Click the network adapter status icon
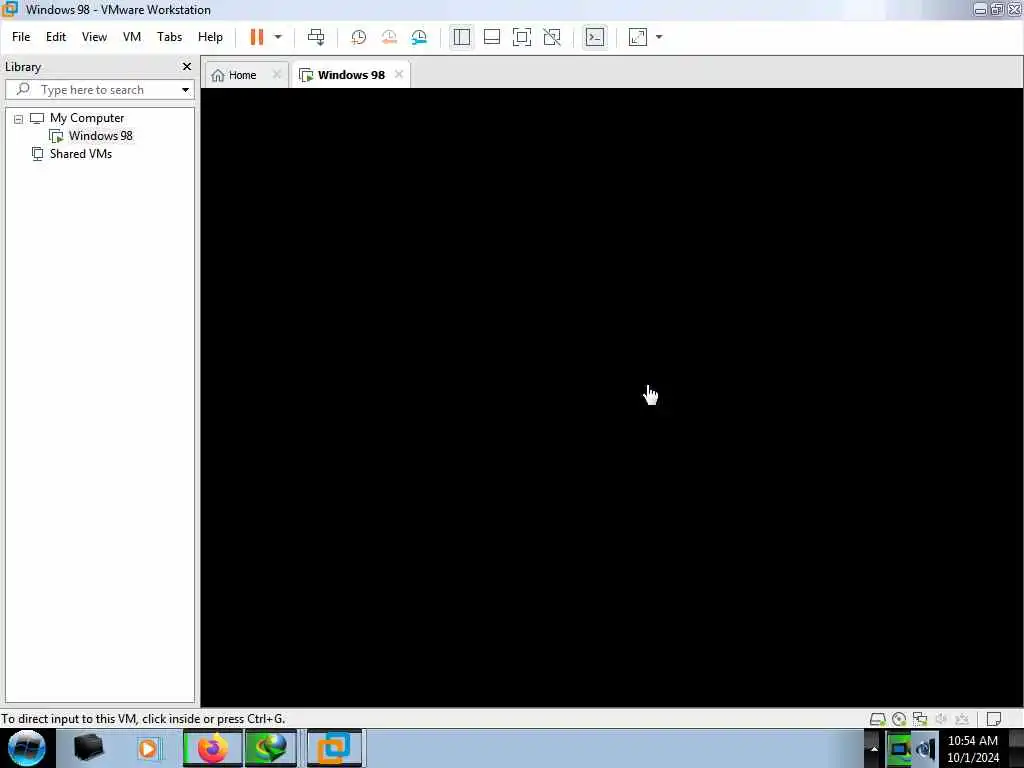Image resolution: width=1024 pixels, height=768 pixels. click(x=920, y=719)
